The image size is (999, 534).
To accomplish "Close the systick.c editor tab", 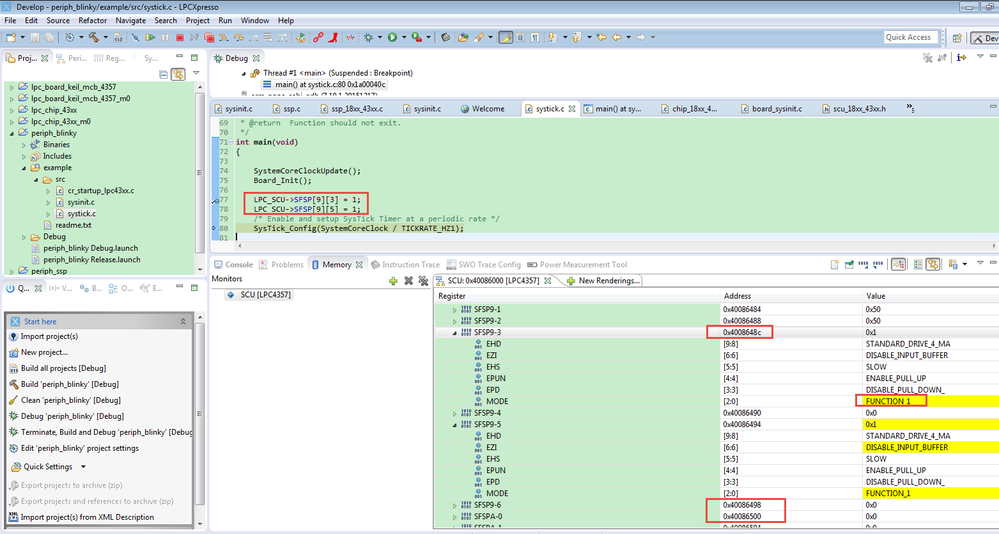I will tap(571, 109).
